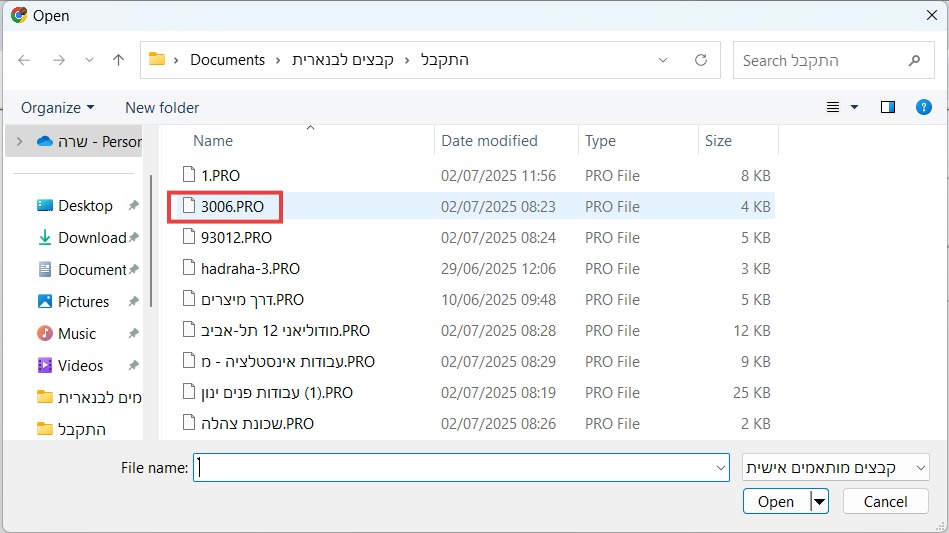Sort files by Date modified column
Screen dimensions: 949x533
click(x=489, y=141)
